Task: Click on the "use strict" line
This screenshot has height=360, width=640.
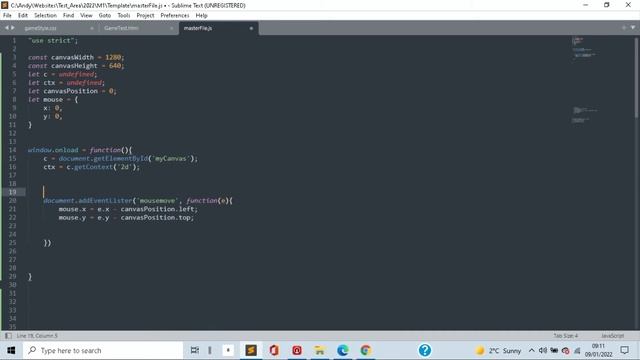Action: pos(53,40)
